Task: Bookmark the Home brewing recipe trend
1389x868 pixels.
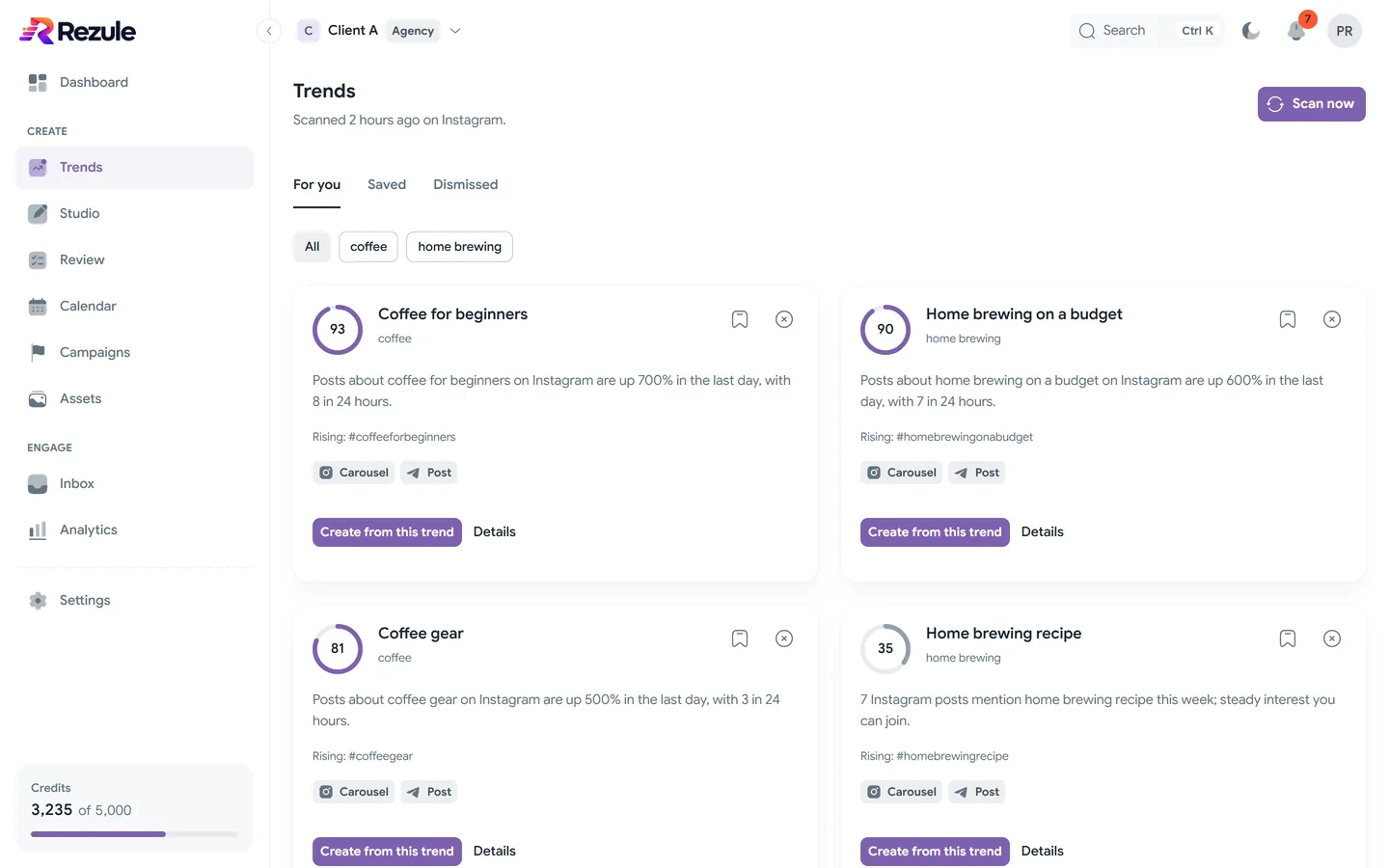Action: click(1288, 638)
